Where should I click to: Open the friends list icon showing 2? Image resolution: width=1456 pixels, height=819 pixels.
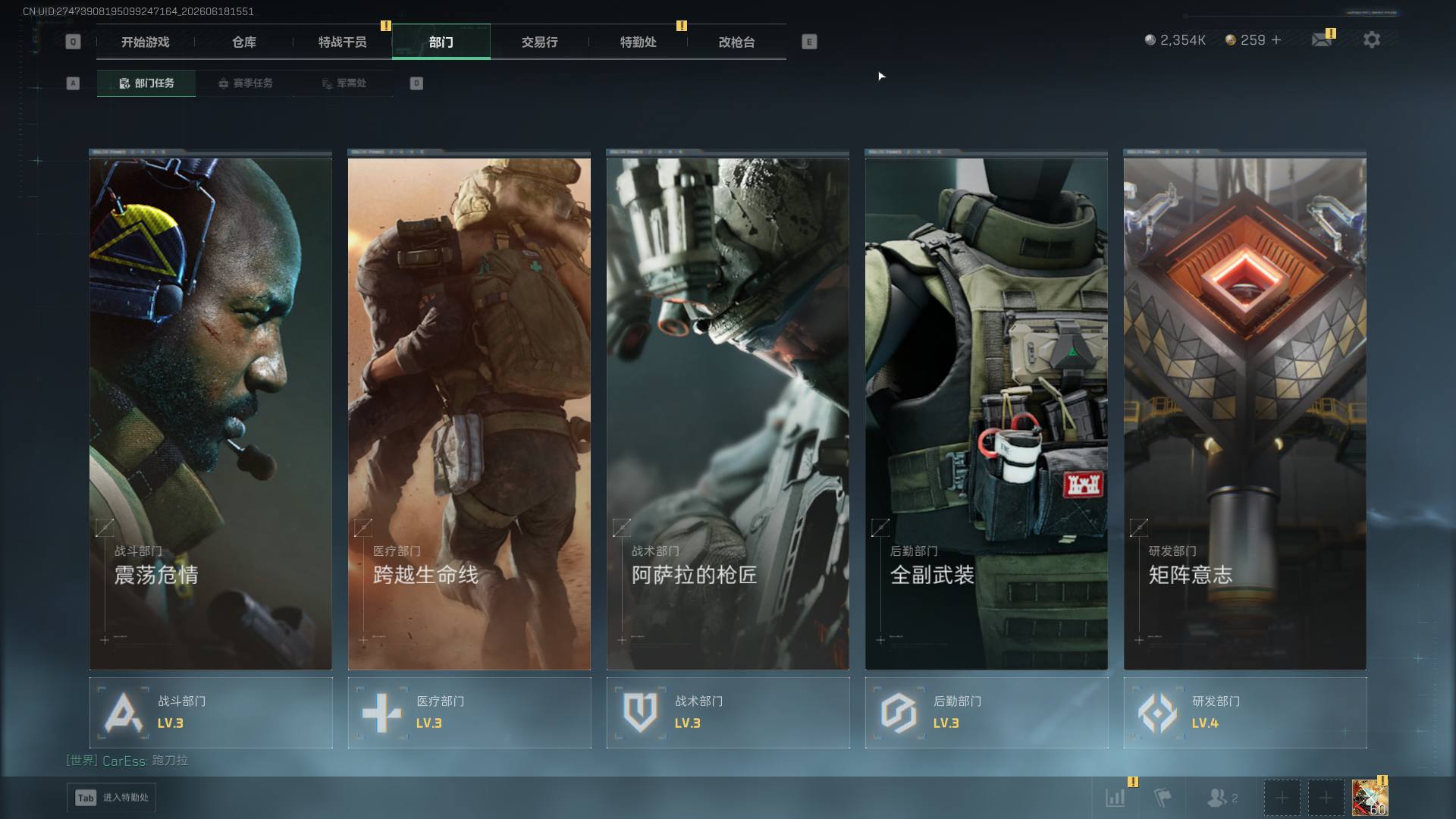coord(1222,798)
